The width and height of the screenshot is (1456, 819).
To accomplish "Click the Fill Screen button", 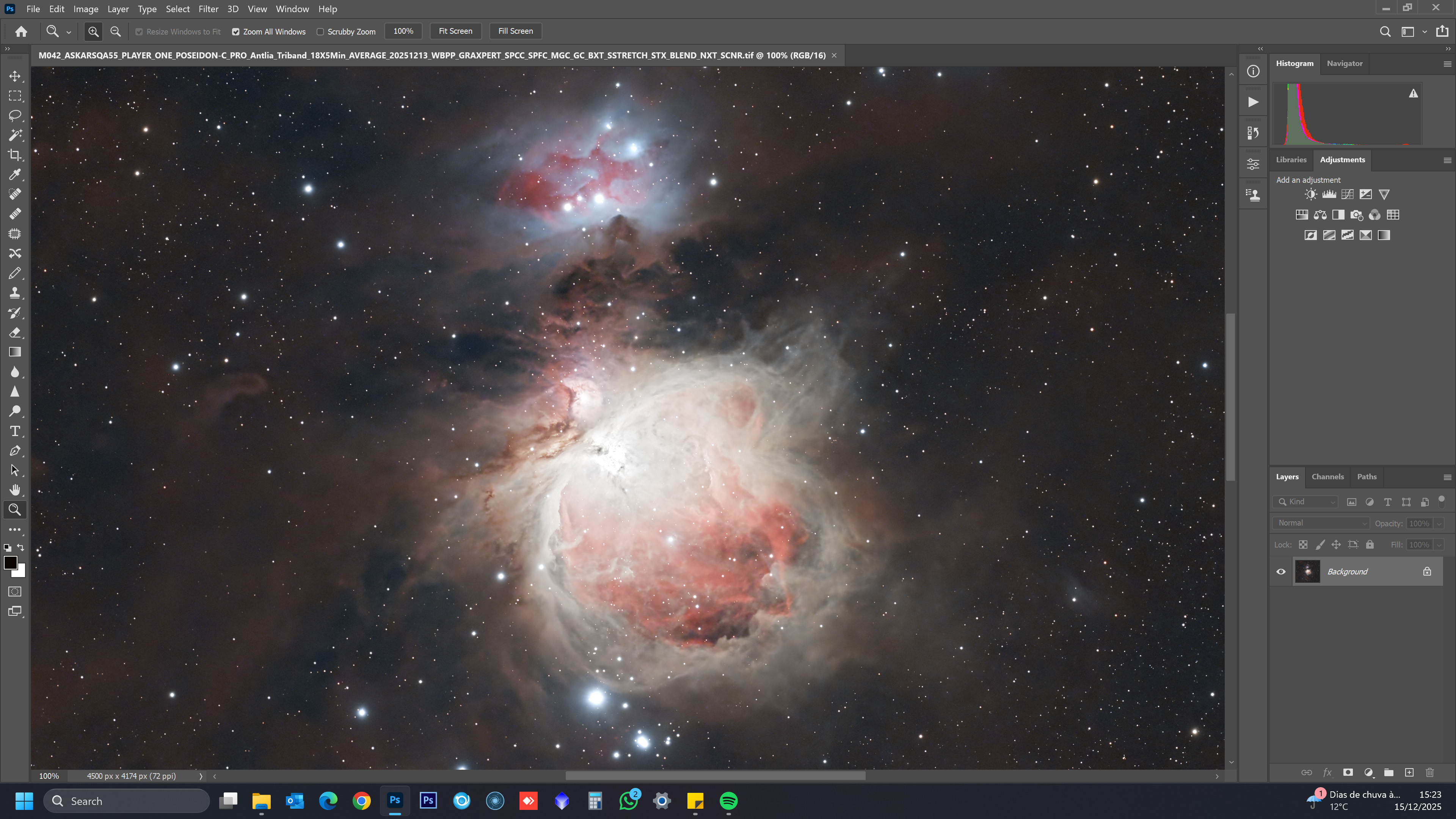I will [515, 31].
